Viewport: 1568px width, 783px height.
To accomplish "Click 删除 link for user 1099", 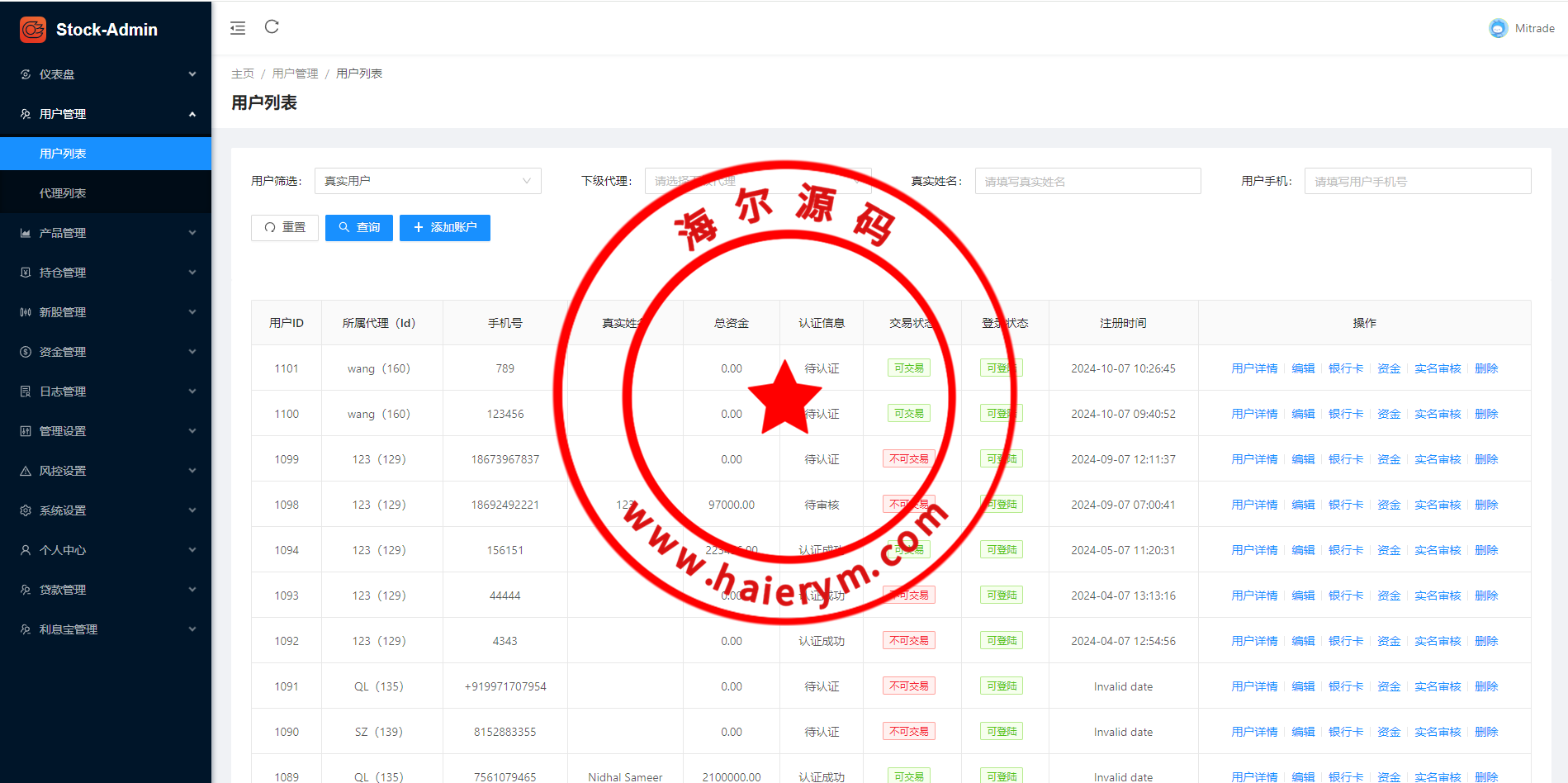I will tap(1485, 459).
